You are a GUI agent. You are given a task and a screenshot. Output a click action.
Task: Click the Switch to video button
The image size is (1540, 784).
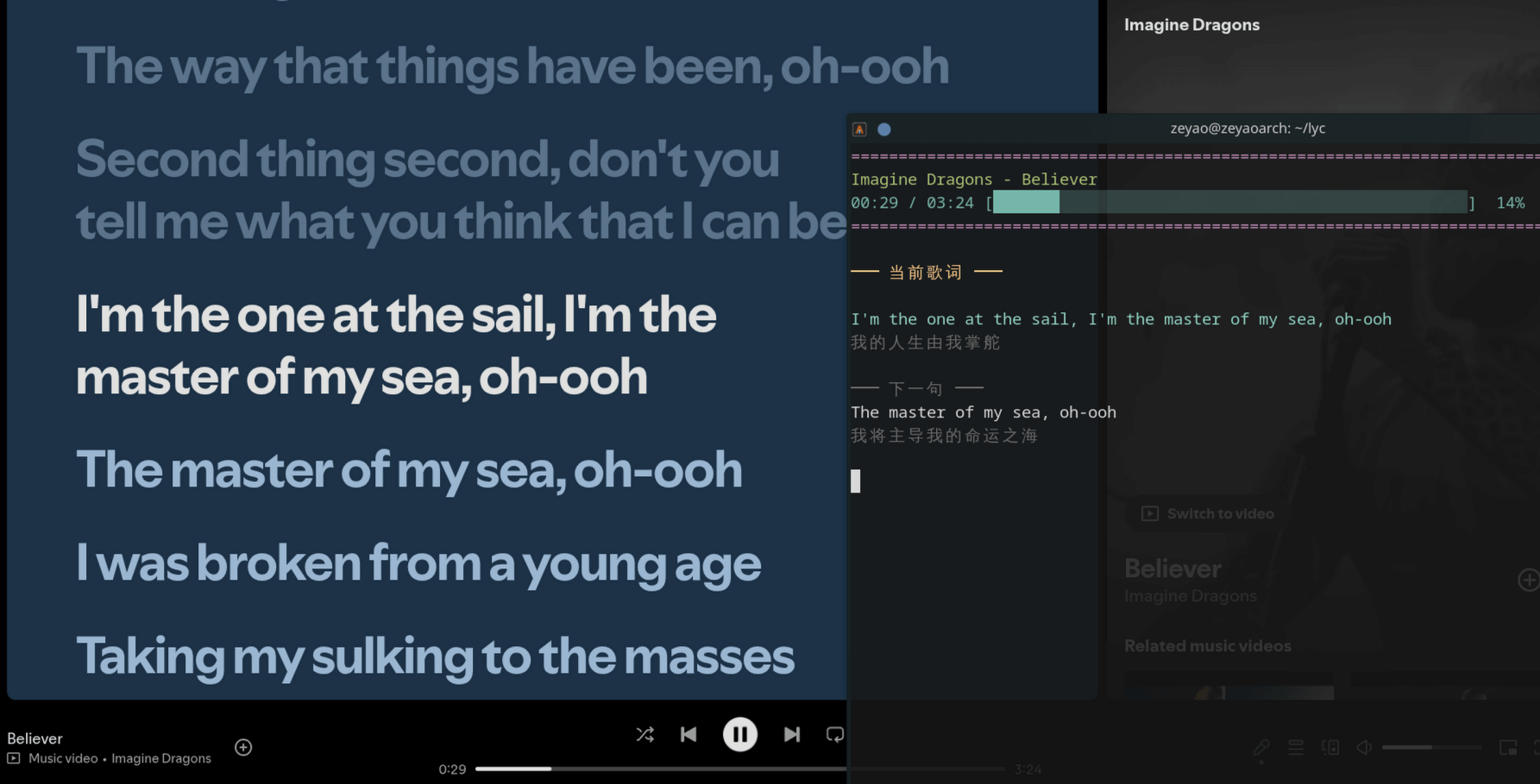point(1208,514)
